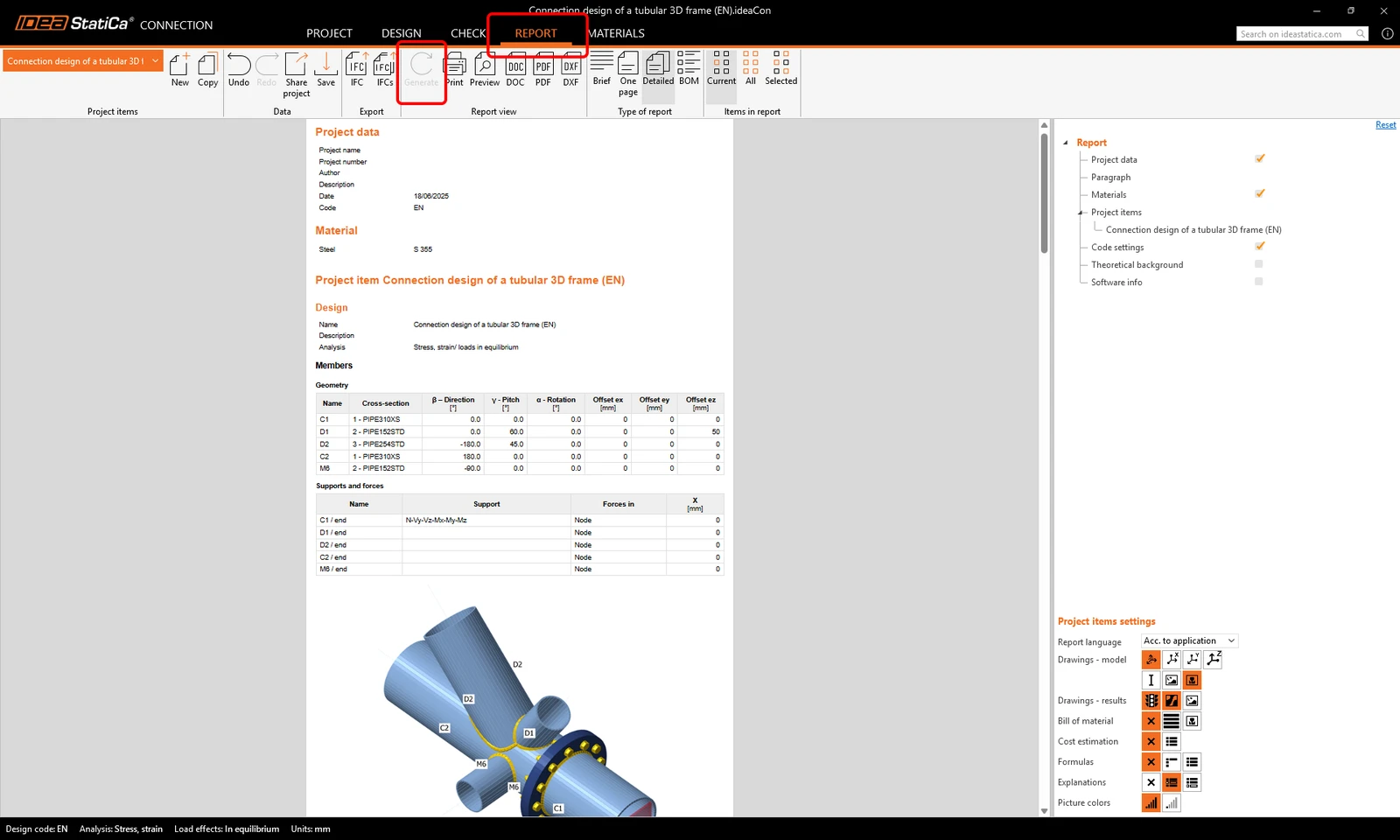Open the MATERIALS tab
This screenshot has width=1400, height=840.
(x=616, y=33)
